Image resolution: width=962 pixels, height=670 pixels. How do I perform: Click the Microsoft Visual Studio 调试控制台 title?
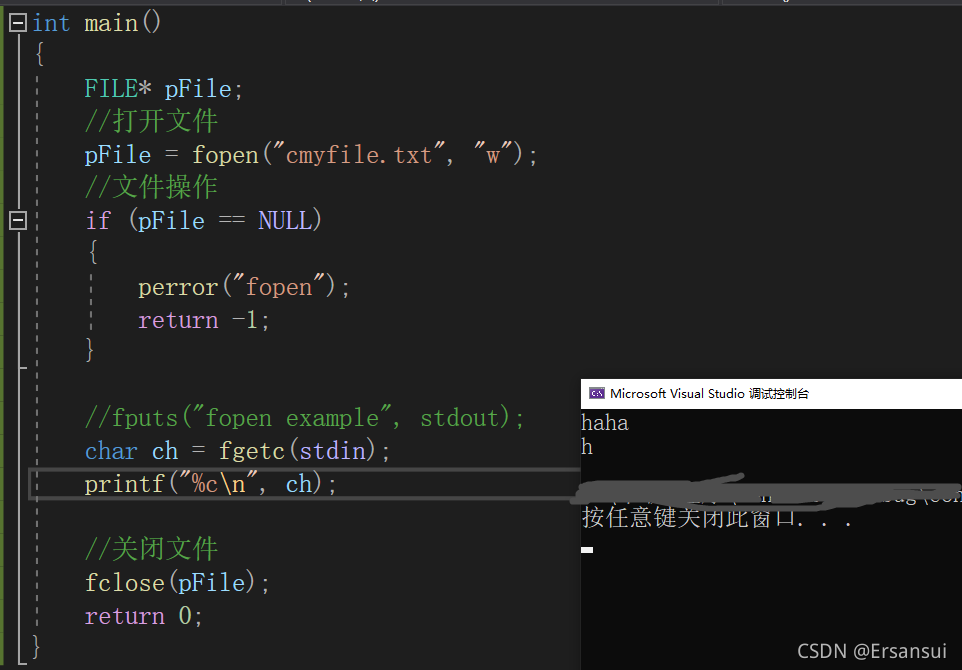[x=709, y=394]
